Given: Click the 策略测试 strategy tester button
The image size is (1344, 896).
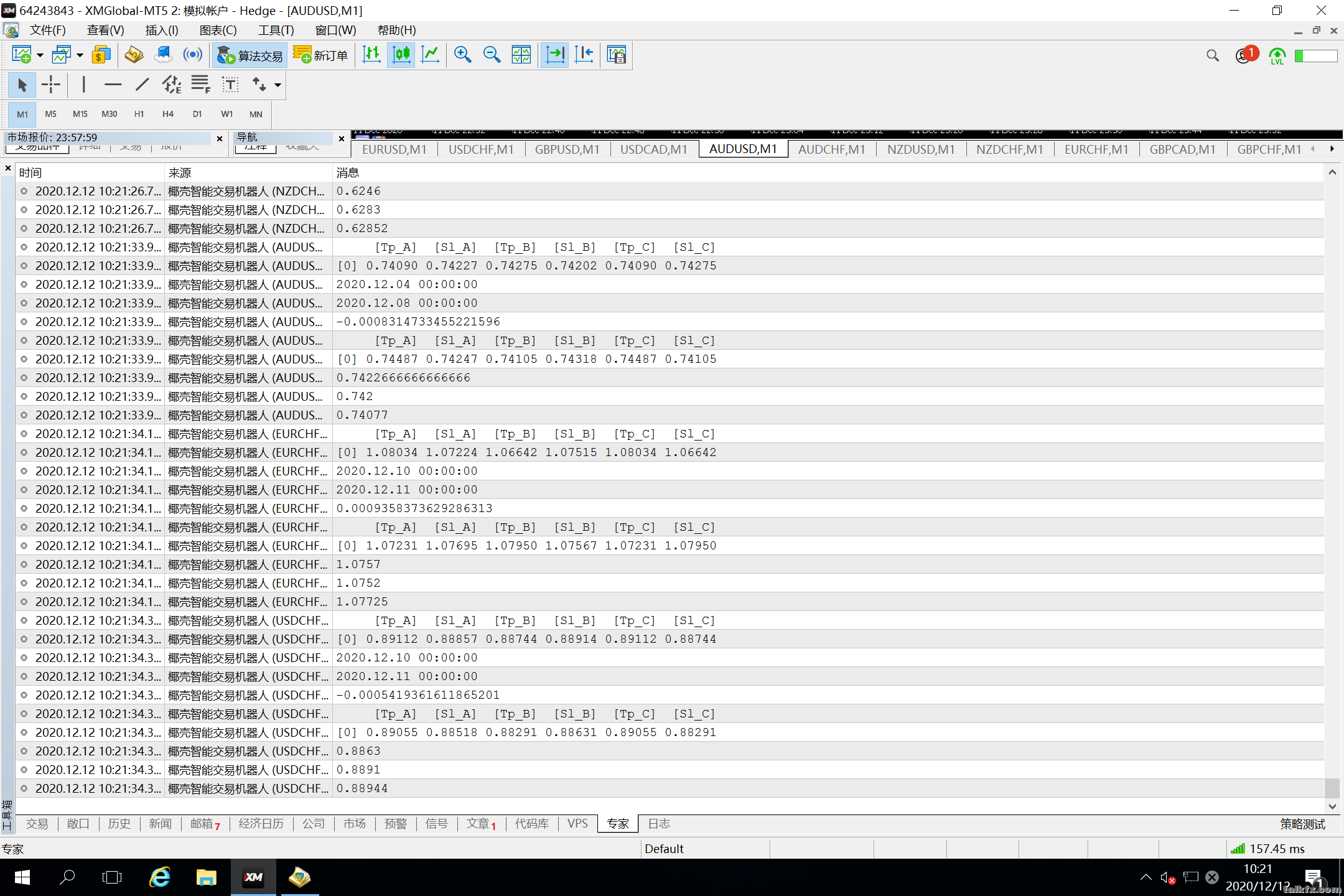Looking at the screenshot, I should 1303,824.
